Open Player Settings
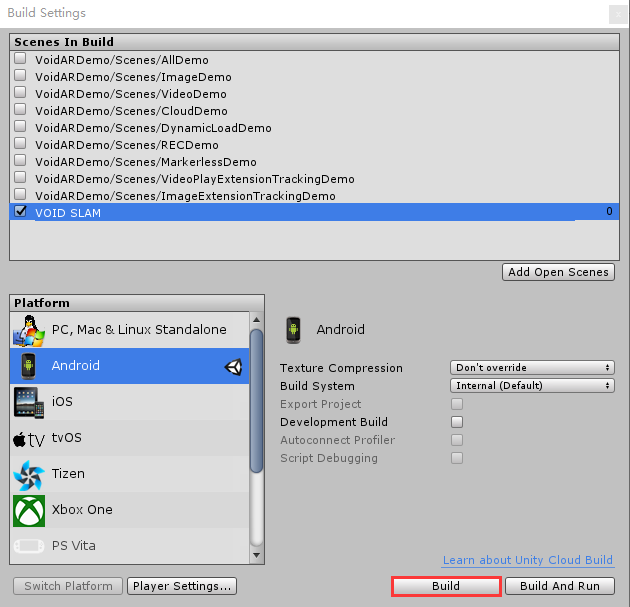This screenshot has height=607, width=630. pos(182,586)
